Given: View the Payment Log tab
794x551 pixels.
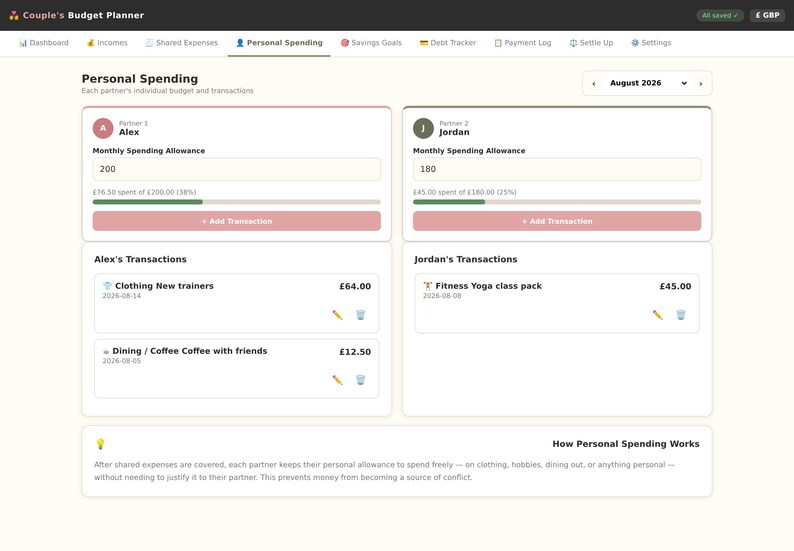Looking at the screenshot, I should [x=523, y=43].
